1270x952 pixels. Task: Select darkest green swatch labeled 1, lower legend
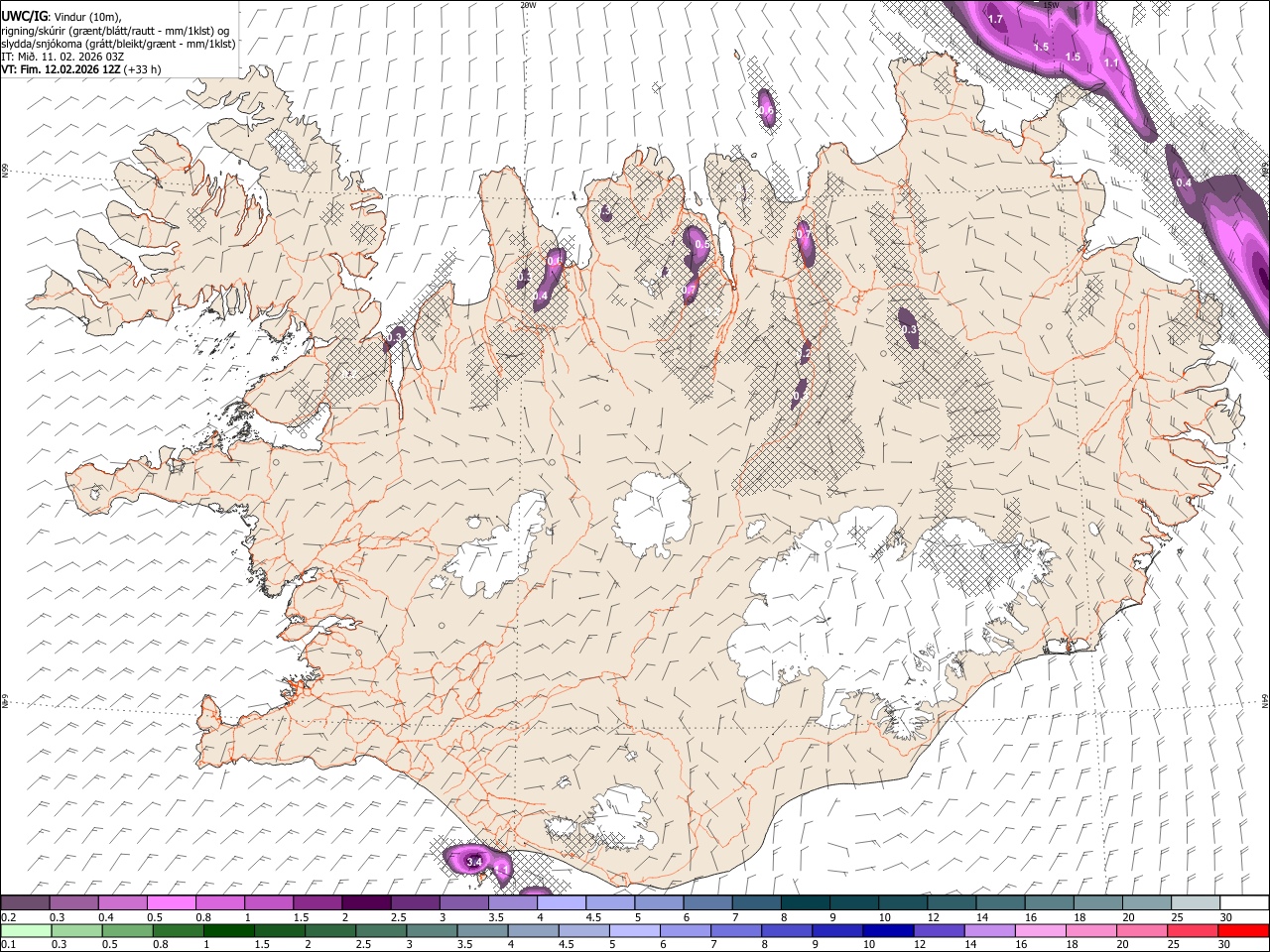pos(228,930)
